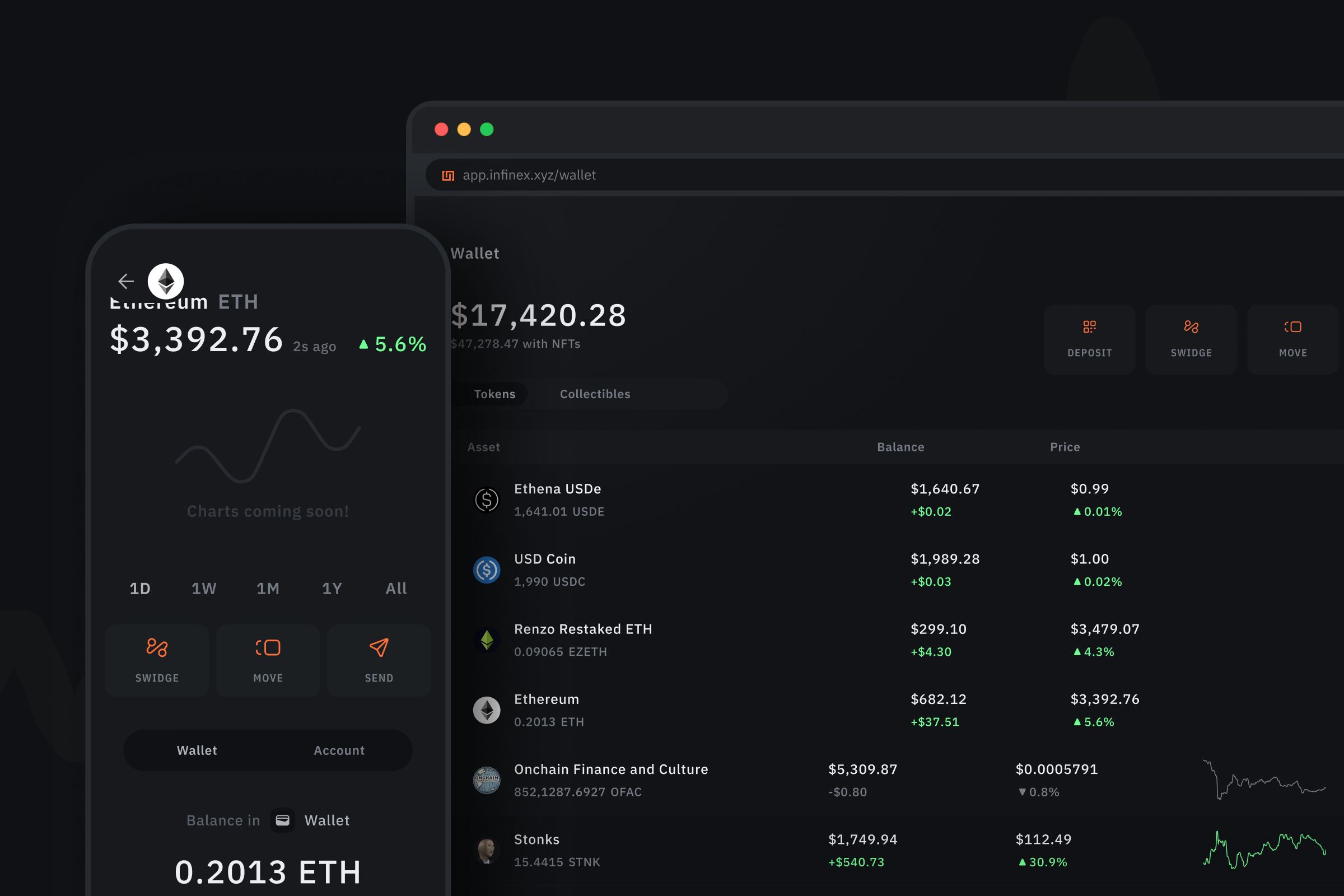This screenshot has width=1344, height=896.
Task: Select the Tokens tab
Action: tap(494, 394)
